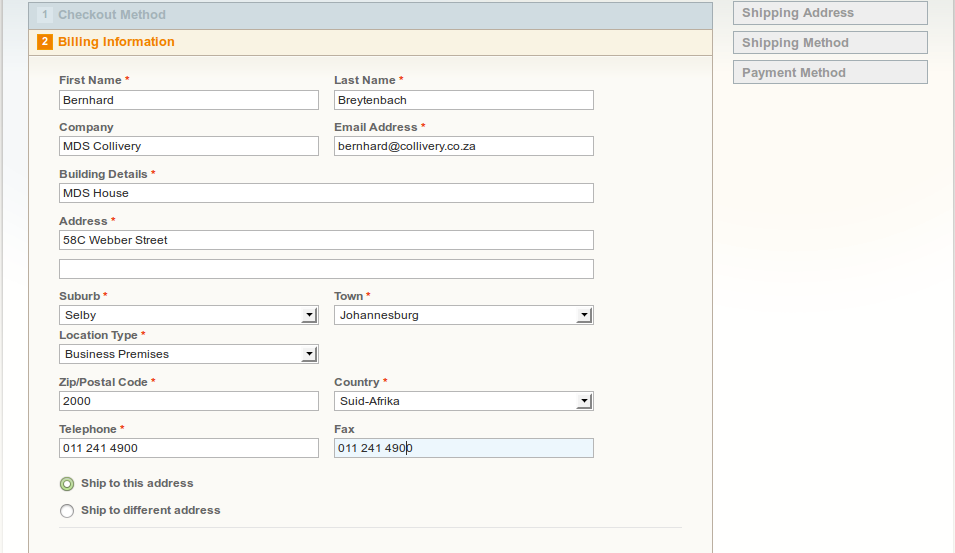Focus the Zip/Postal Code field with 2000

click(188, 401)
